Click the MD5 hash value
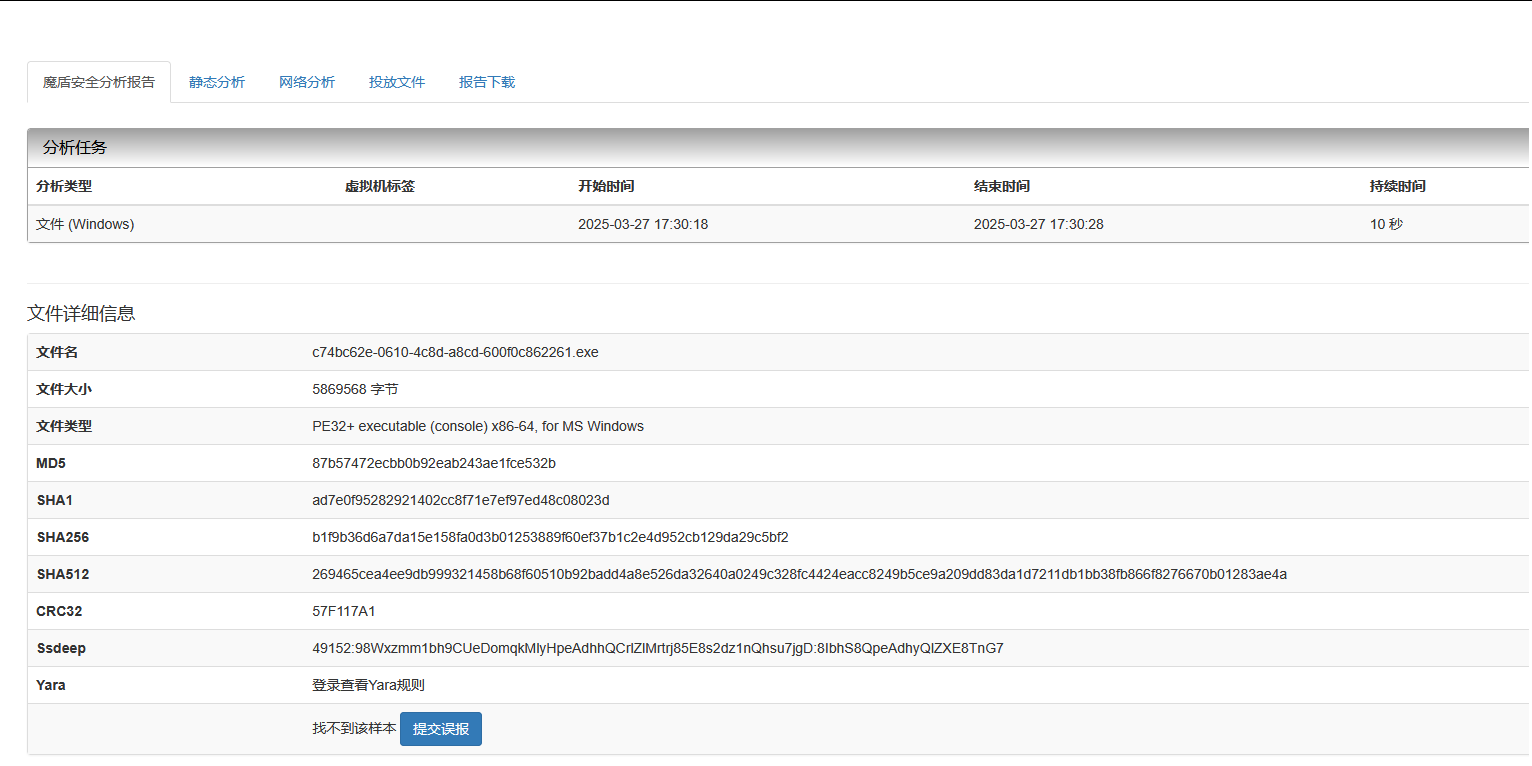The width and height of the screenshot is (1532, 766). click(x=434, y=463)
